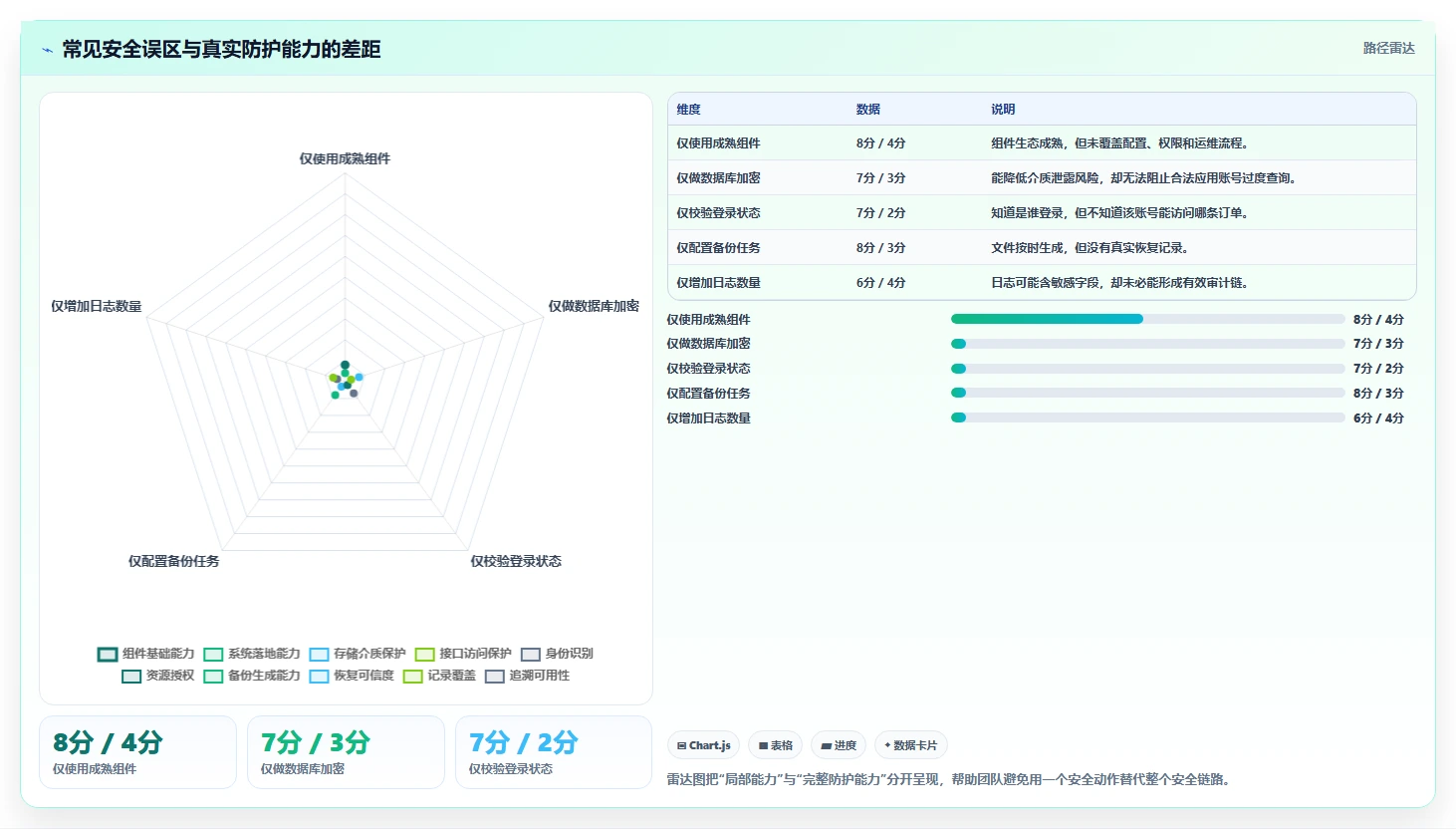1456x829 pixels.
Task: Click the 7分 / 2分 cell in the table
Action: tap(880, 213)
